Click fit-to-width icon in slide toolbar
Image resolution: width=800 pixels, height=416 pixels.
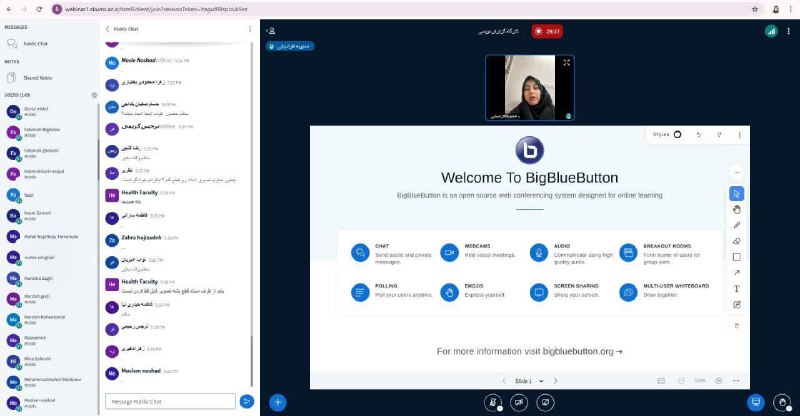(x=736, y=381)
